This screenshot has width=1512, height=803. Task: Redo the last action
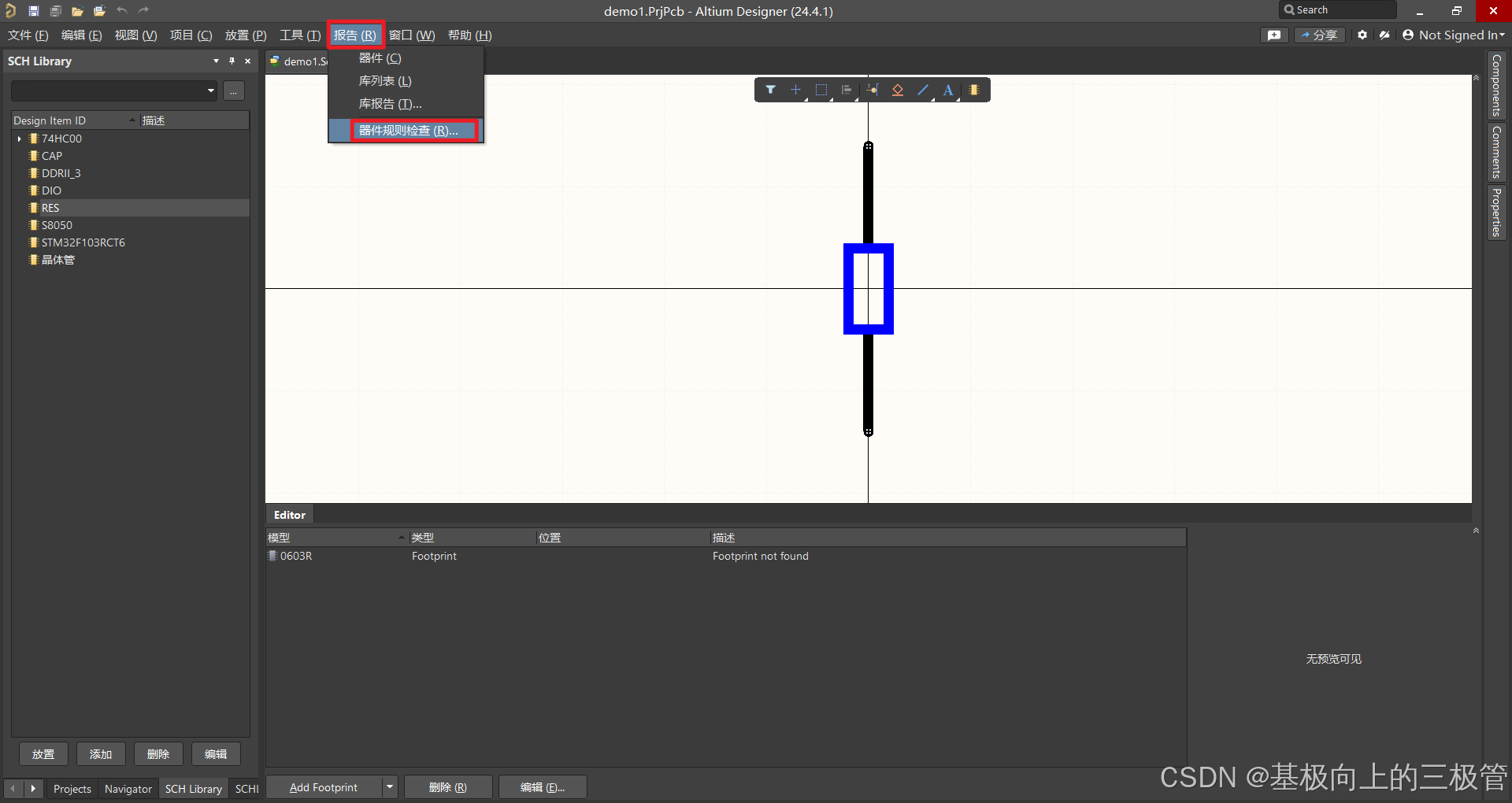tap(143, 11)
